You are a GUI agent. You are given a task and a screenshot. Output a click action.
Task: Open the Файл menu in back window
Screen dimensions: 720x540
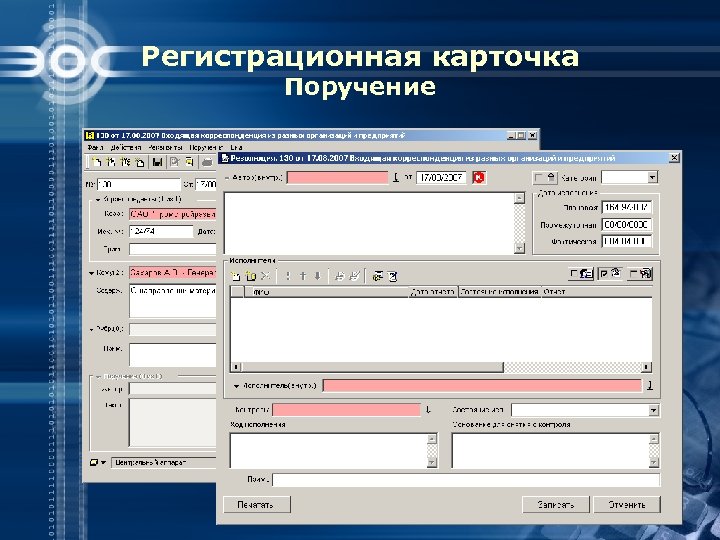point(95,147)
